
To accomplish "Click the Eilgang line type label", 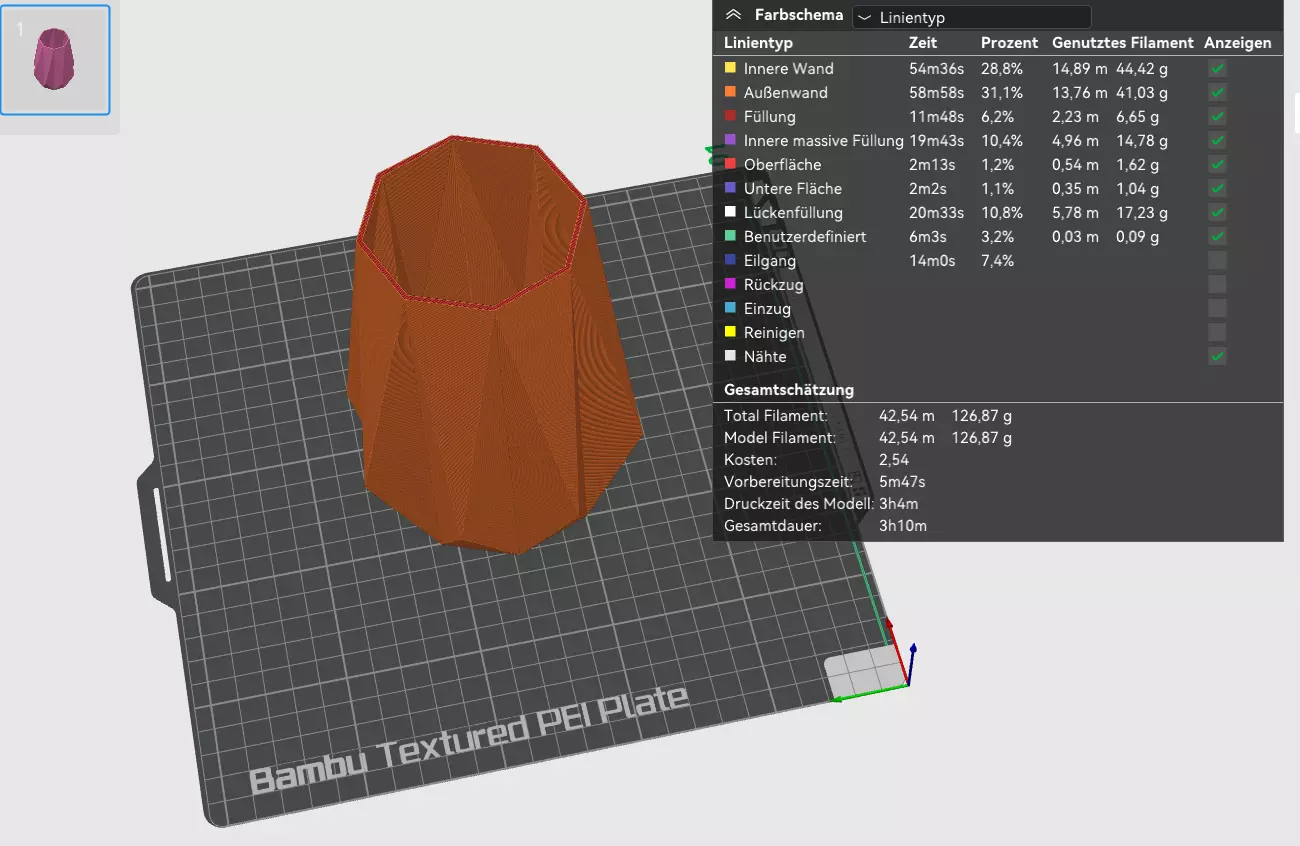I will (770, 261).
